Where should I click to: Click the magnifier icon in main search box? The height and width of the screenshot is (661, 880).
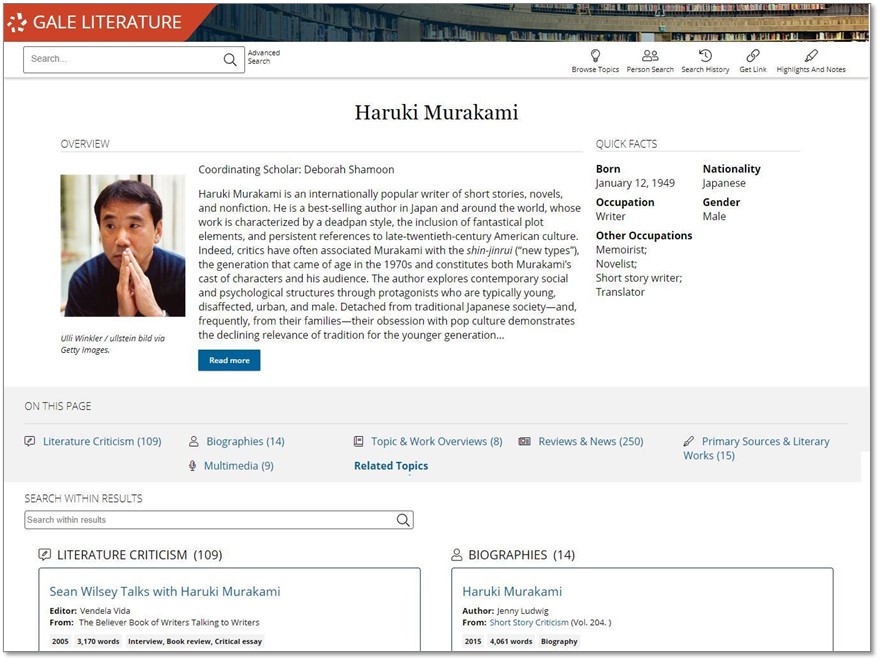pos(230,59)
